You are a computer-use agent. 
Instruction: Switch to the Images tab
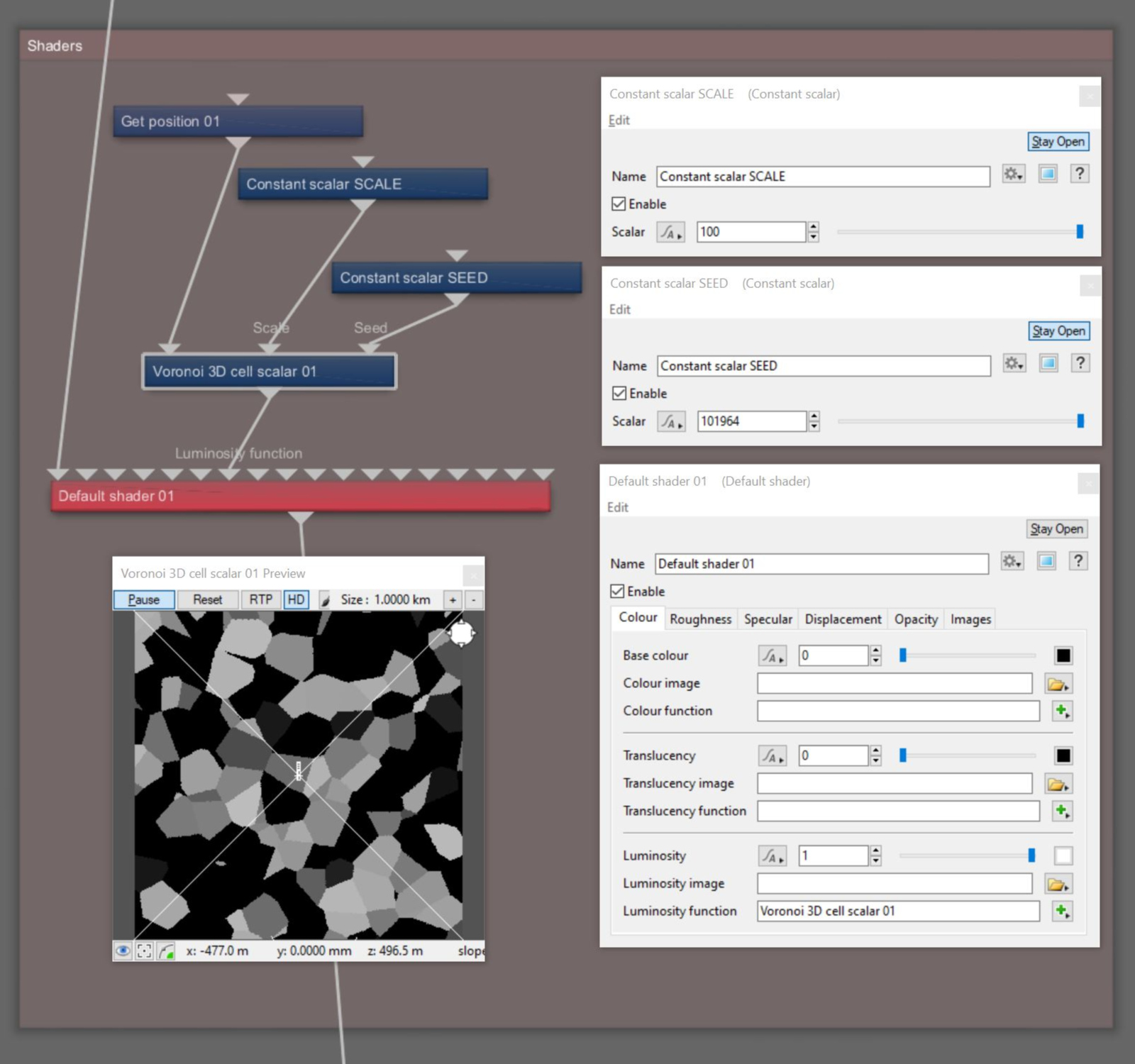tap(970, 619)
